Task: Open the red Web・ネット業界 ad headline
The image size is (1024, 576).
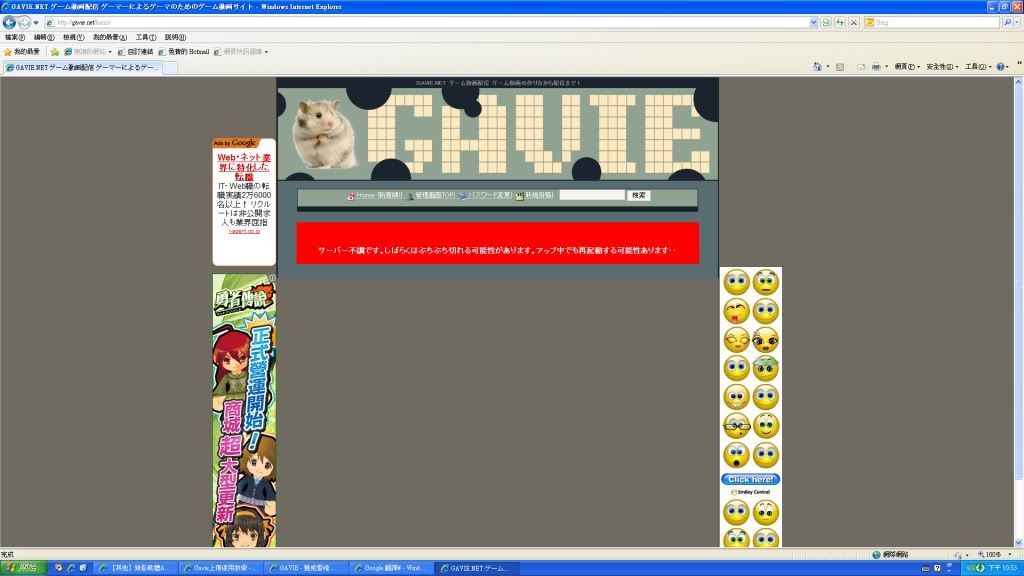Action: (244, 167)
